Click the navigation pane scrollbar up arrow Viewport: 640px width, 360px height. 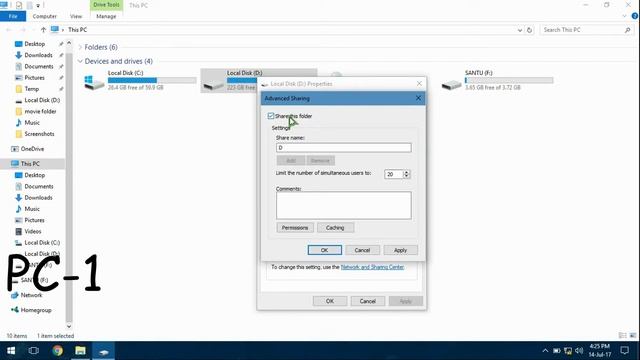[x=69, y=42]
